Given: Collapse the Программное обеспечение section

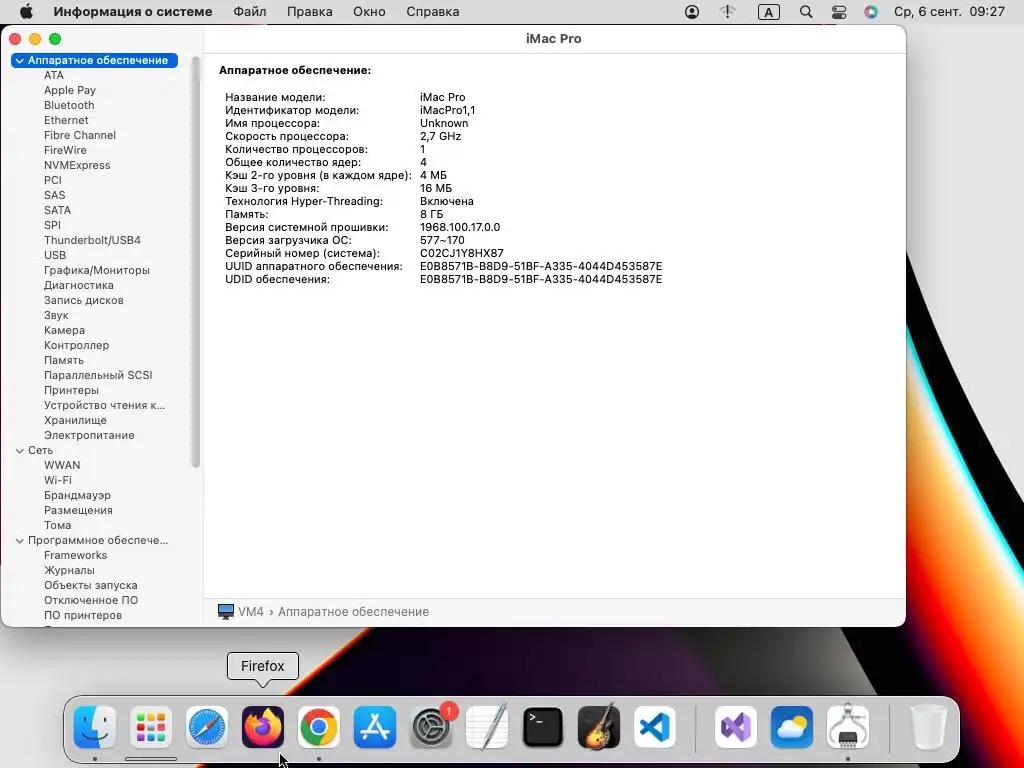Looking at the screenshot, I should 20,541.
